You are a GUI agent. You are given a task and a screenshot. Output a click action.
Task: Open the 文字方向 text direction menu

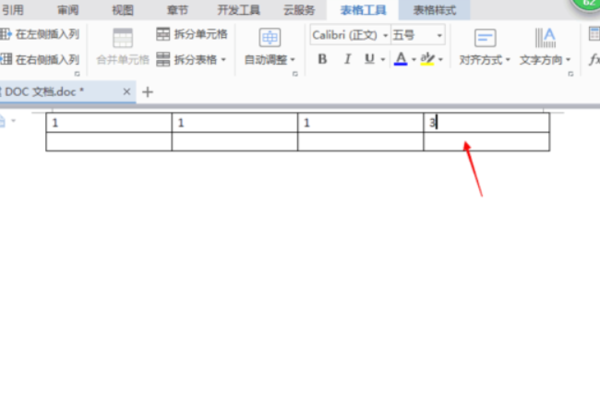pos(545,60)
